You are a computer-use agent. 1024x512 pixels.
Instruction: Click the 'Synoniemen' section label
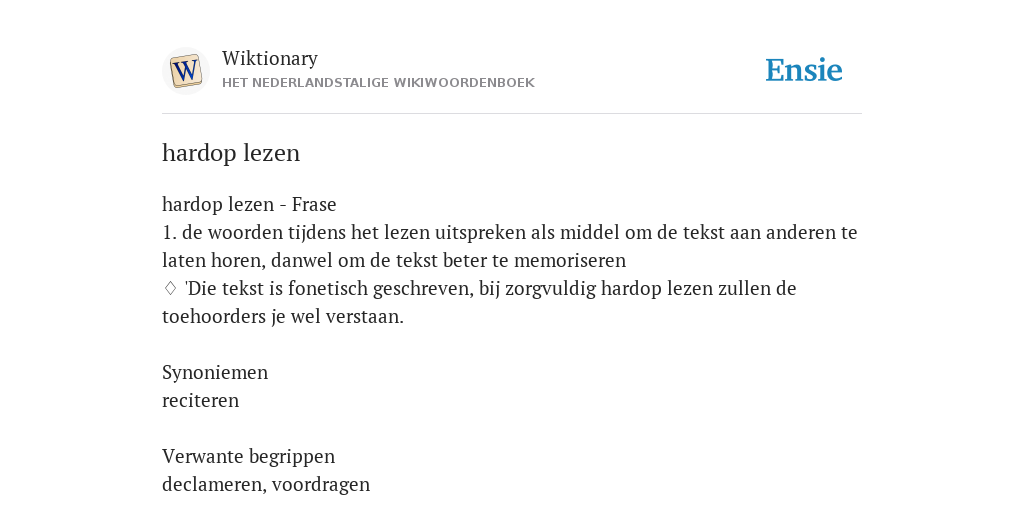(215, 372)
